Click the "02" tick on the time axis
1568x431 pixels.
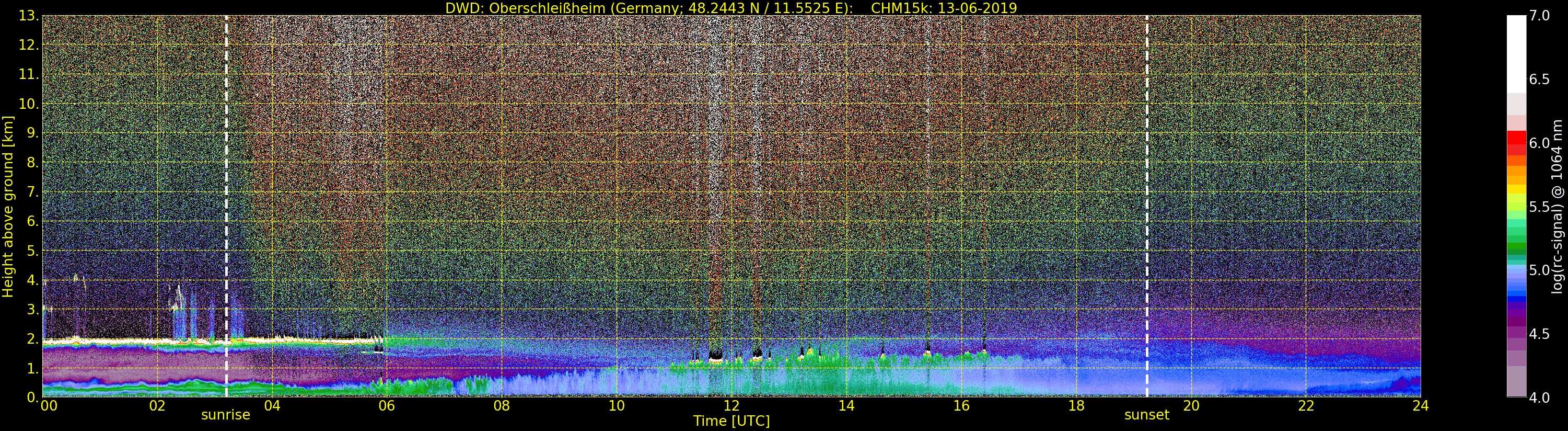pos(157,405)
